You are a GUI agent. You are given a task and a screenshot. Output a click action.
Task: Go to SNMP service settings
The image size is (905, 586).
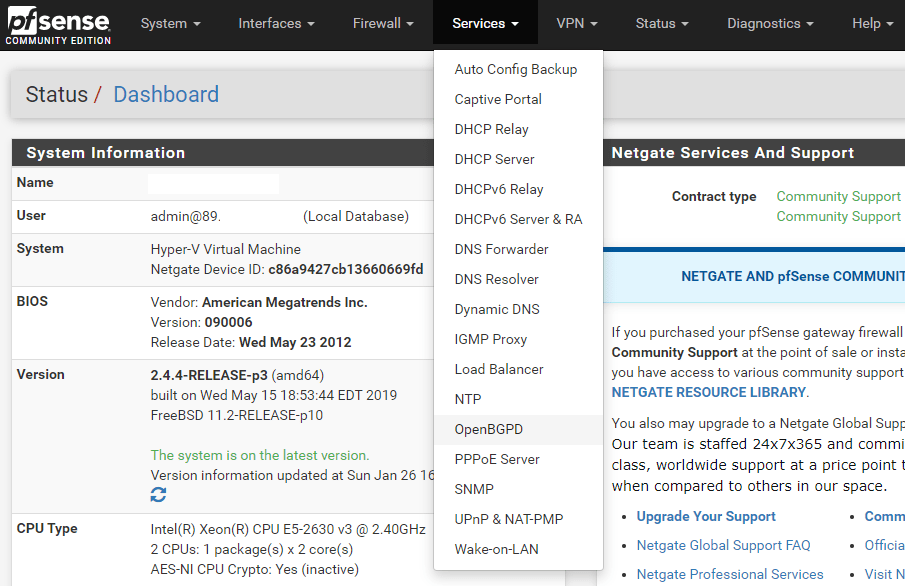(x=518, y=490)
